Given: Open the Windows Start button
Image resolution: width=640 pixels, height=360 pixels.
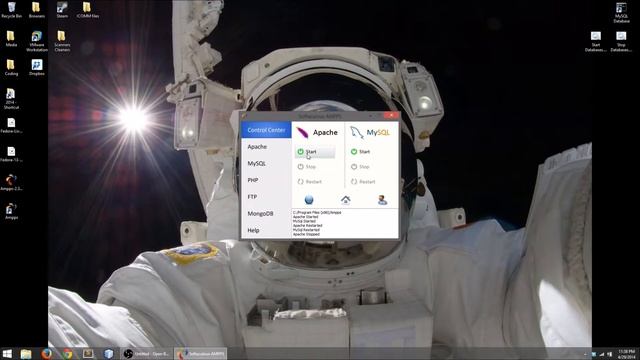Looking at the screenshot, I should click(7, 354).
